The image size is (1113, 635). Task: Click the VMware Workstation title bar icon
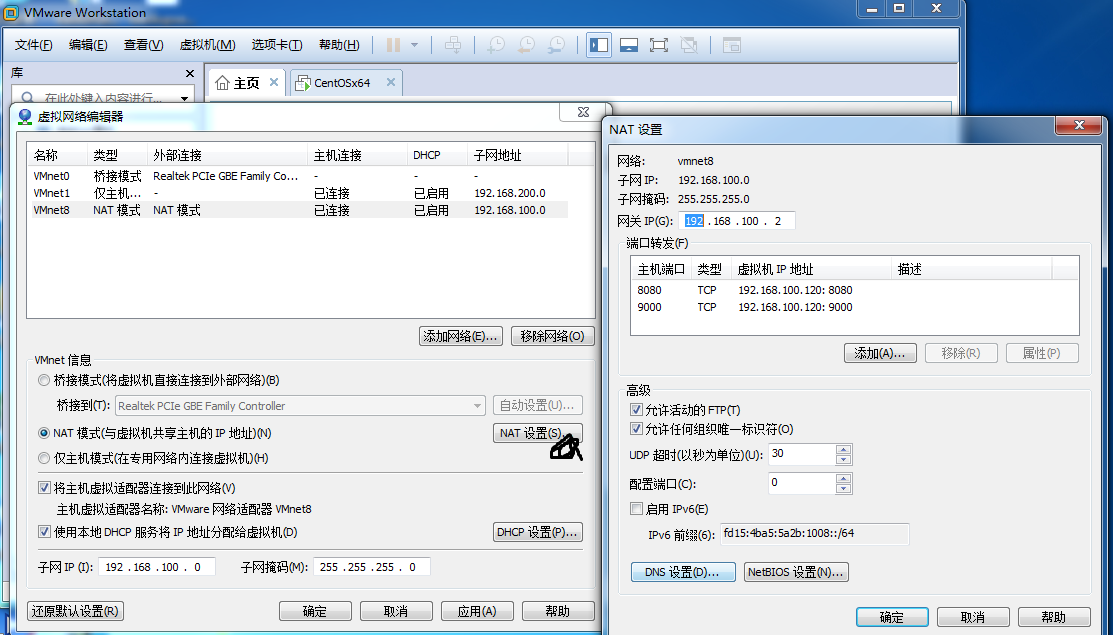click(x=11, y=12)
